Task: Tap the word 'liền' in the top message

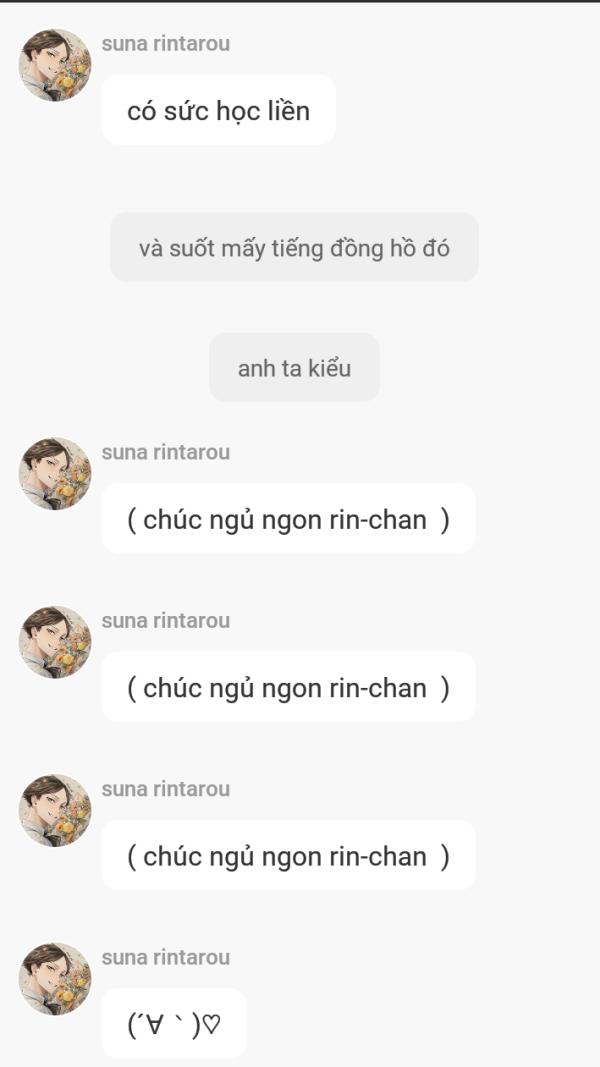Action: [x=288, y=110]
